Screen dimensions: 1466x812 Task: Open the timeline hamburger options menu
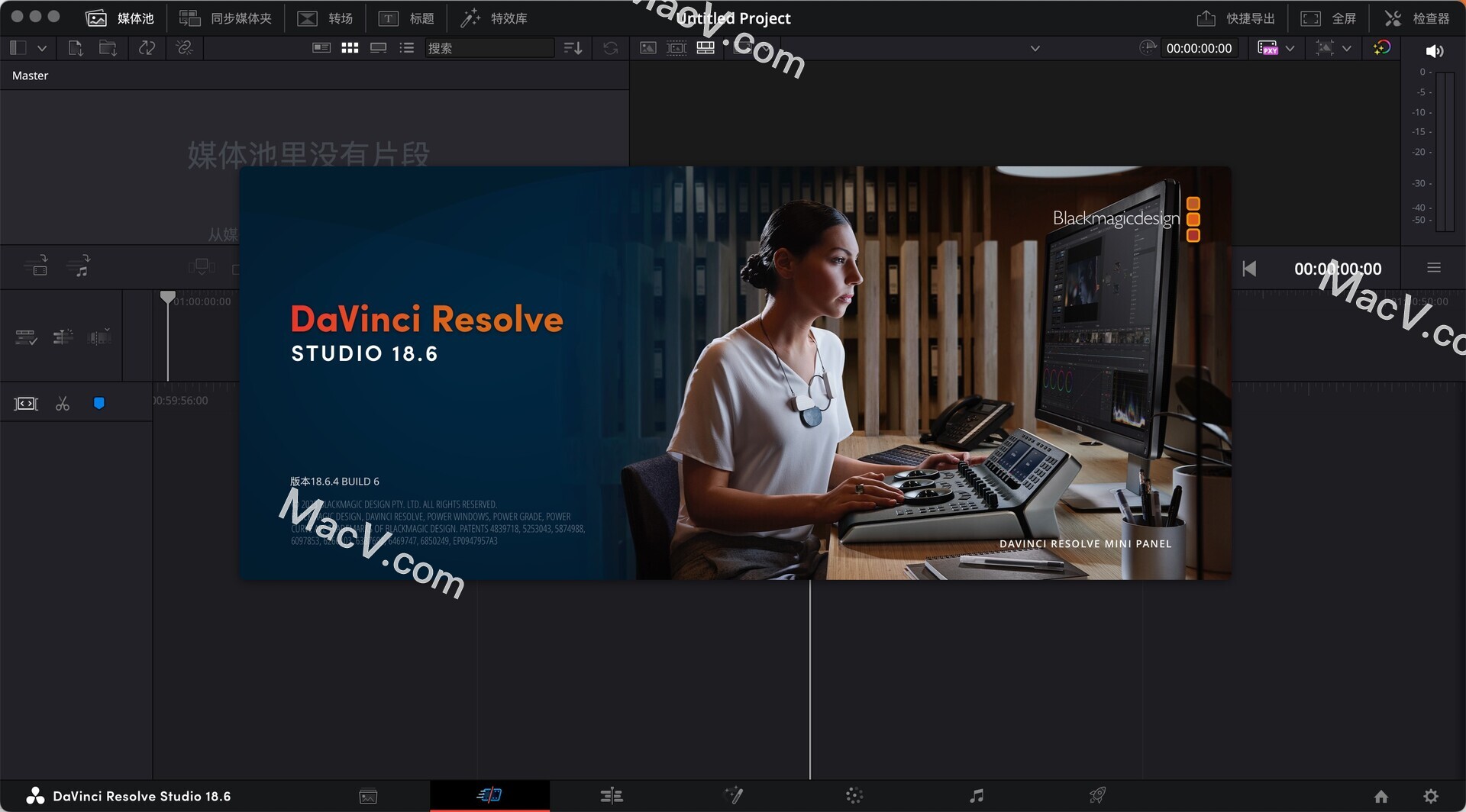1434,268
